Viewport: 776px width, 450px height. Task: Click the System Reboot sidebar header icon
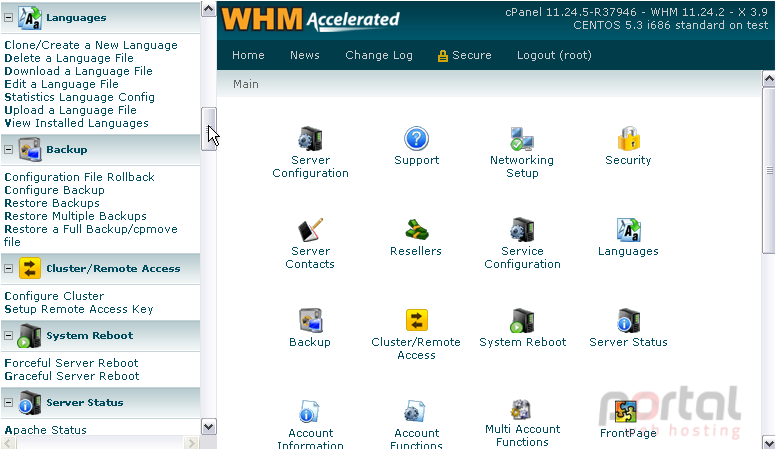(30, 336)
